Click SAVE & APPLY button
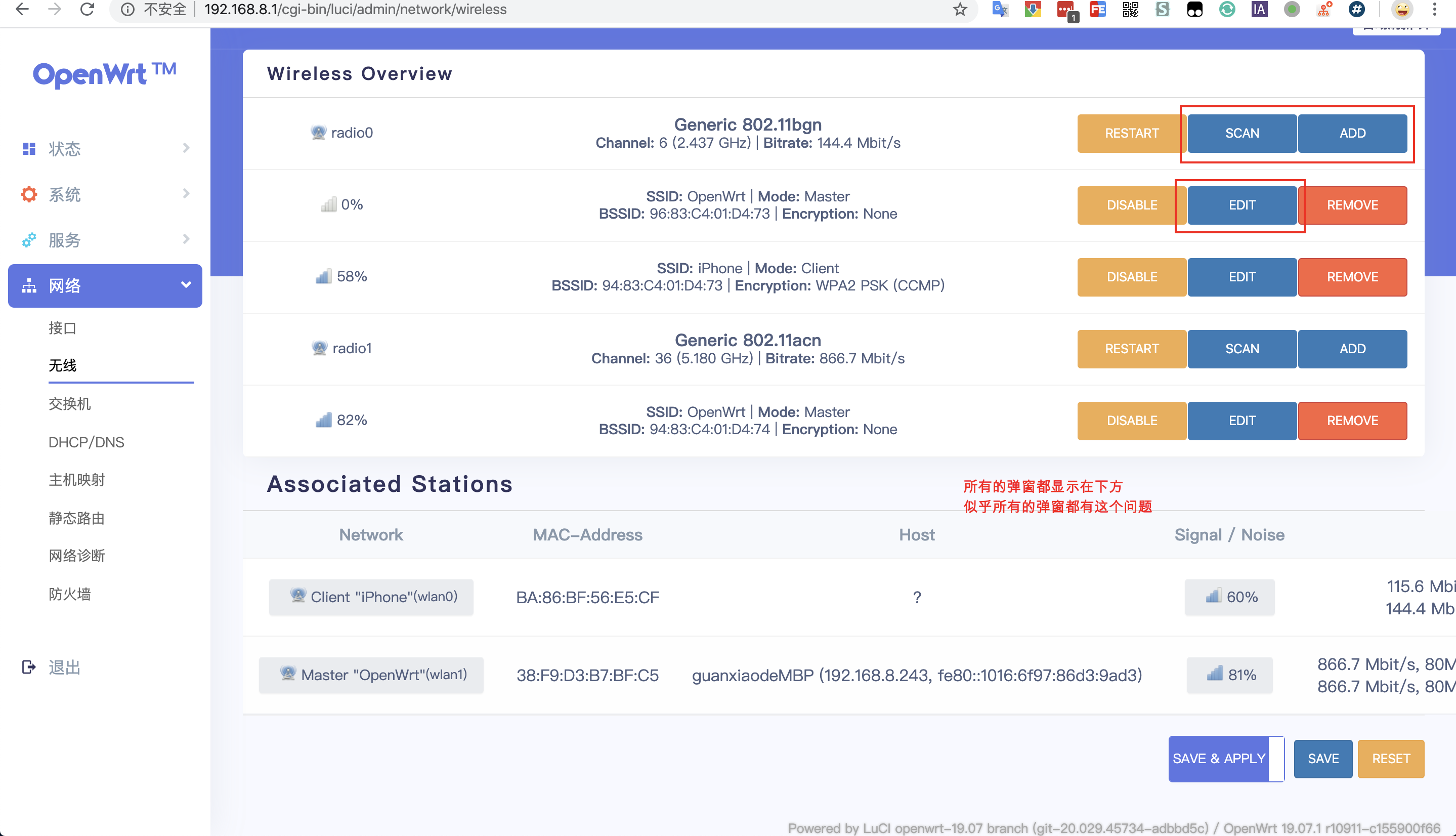This screenshot has width=1456, height=836. 1219,758
